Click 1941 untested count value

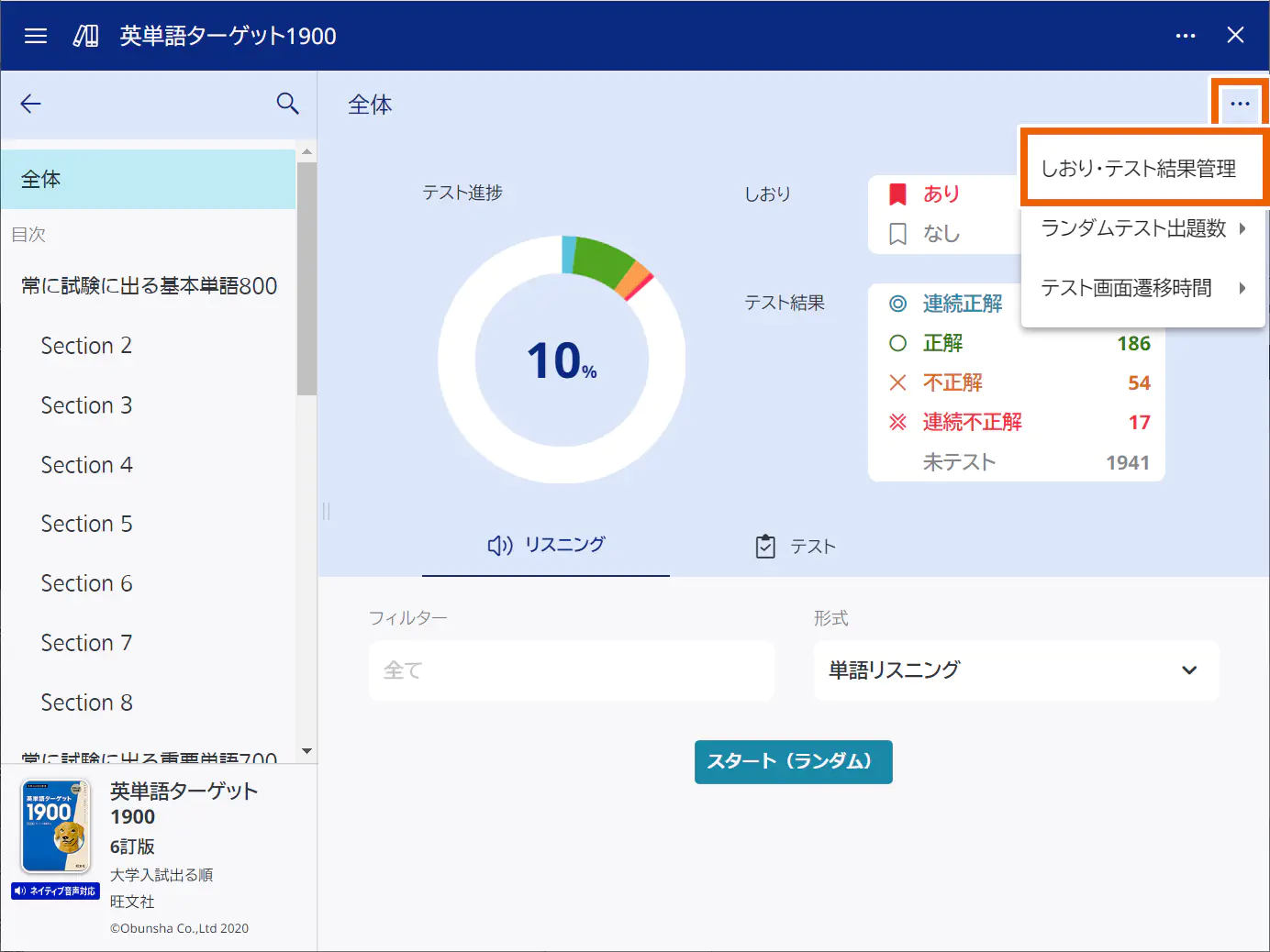point(1128,462)
